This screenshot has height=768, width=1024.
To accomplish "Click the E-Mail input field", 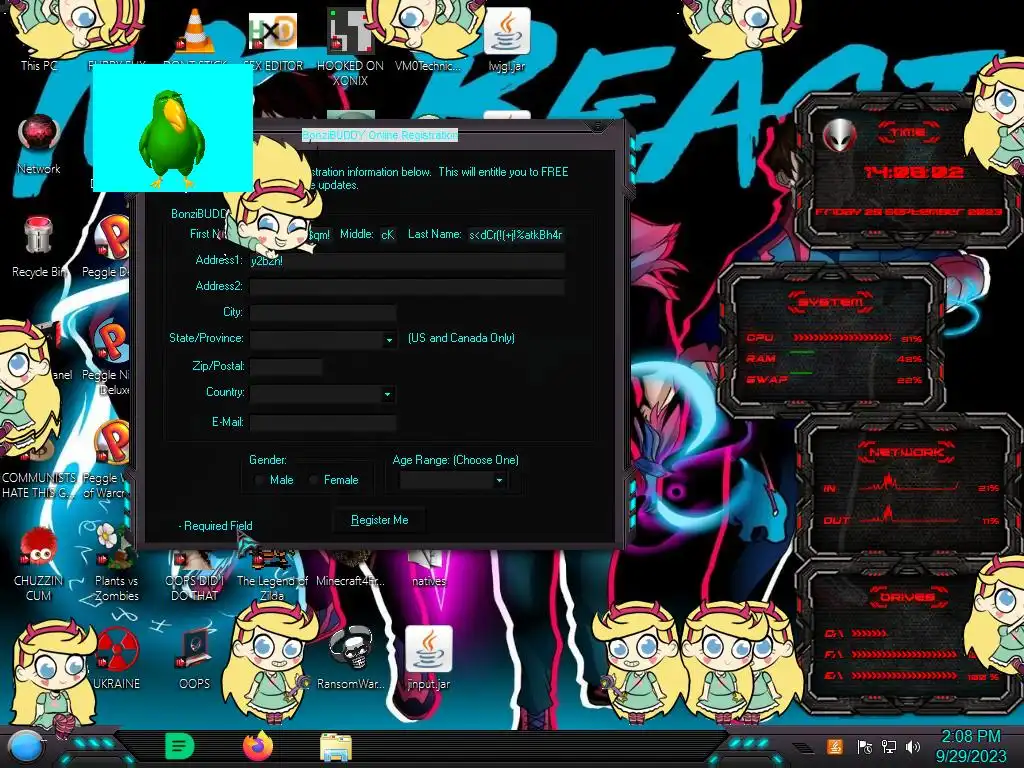I will click(323, 423).
